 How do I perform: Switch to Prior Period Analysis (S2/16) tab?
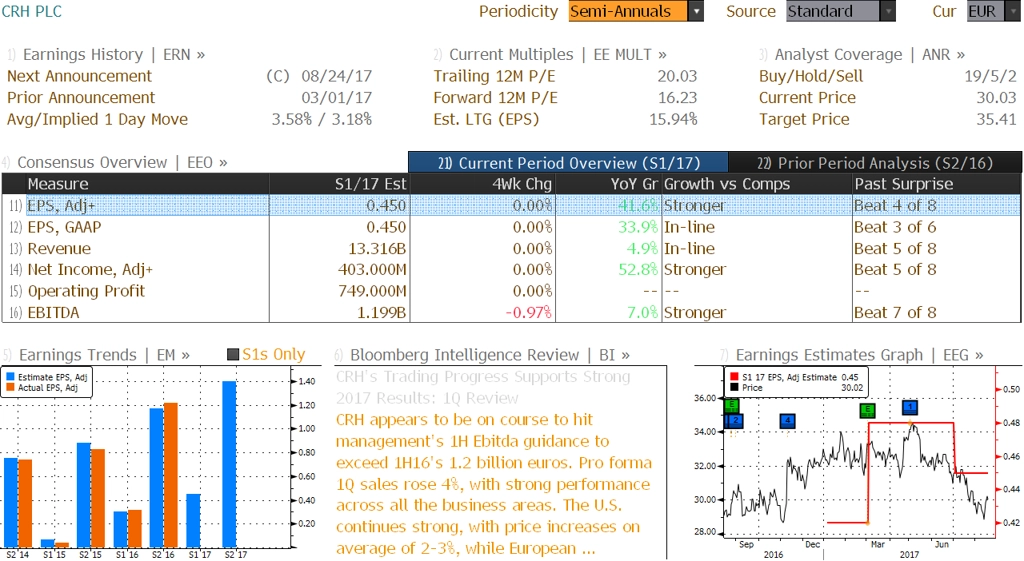(x=875, y=163)
